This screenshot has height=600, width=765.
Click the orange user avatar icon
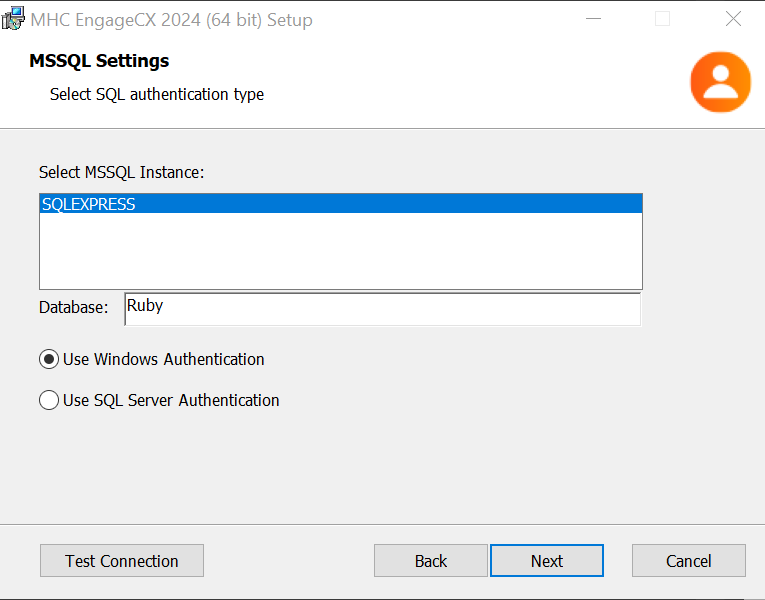point(720,82)
